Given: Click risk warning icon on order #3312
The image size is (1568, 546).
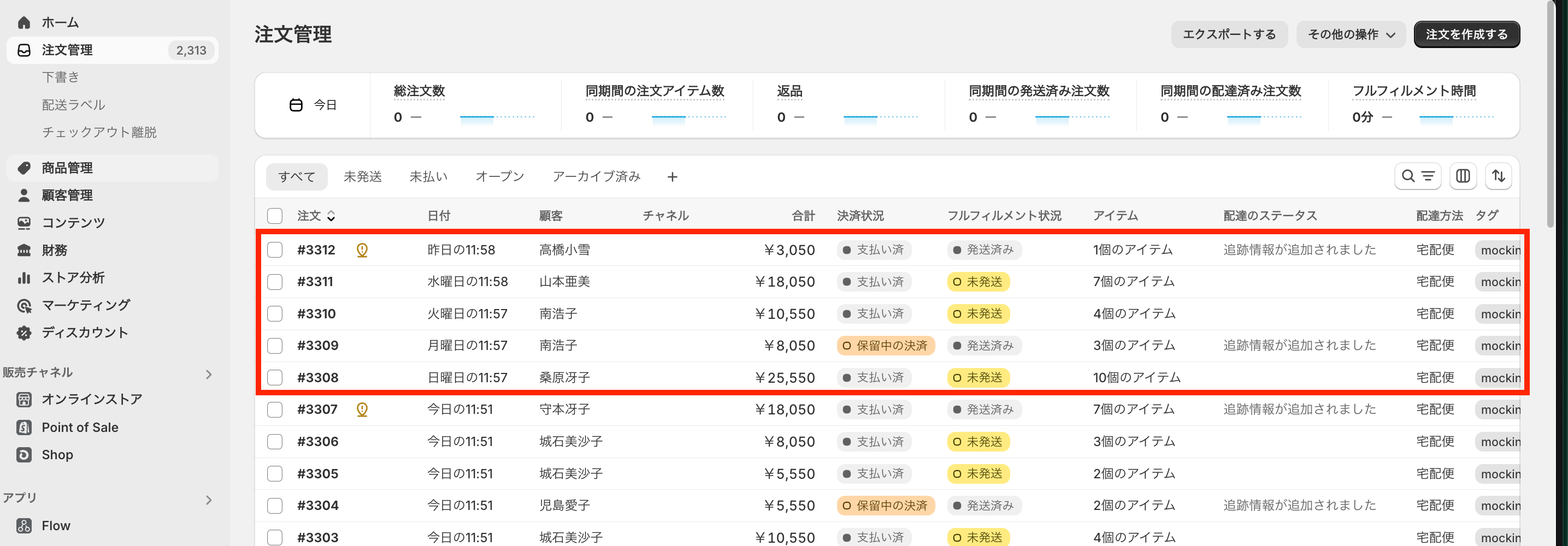Looking at the screenshot, I should coord(362,250).
